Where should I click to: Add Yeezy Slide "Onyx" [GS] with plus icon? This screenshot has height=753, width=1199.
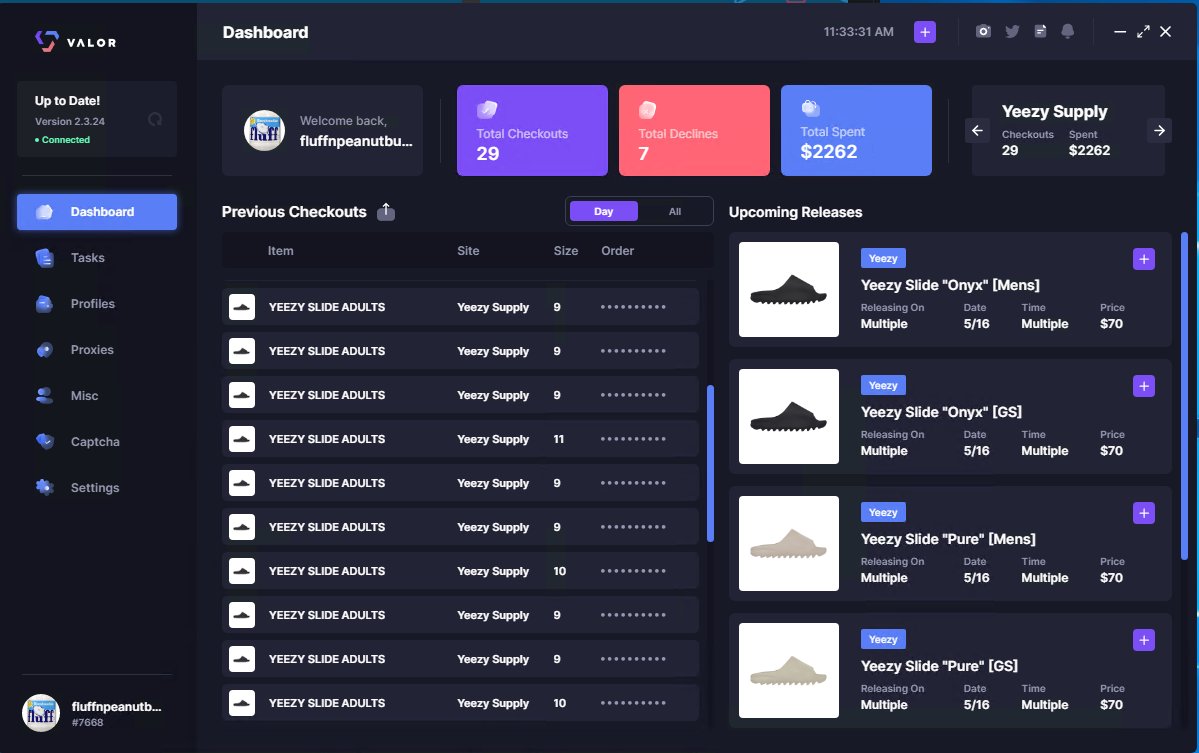click(1143, 386)
